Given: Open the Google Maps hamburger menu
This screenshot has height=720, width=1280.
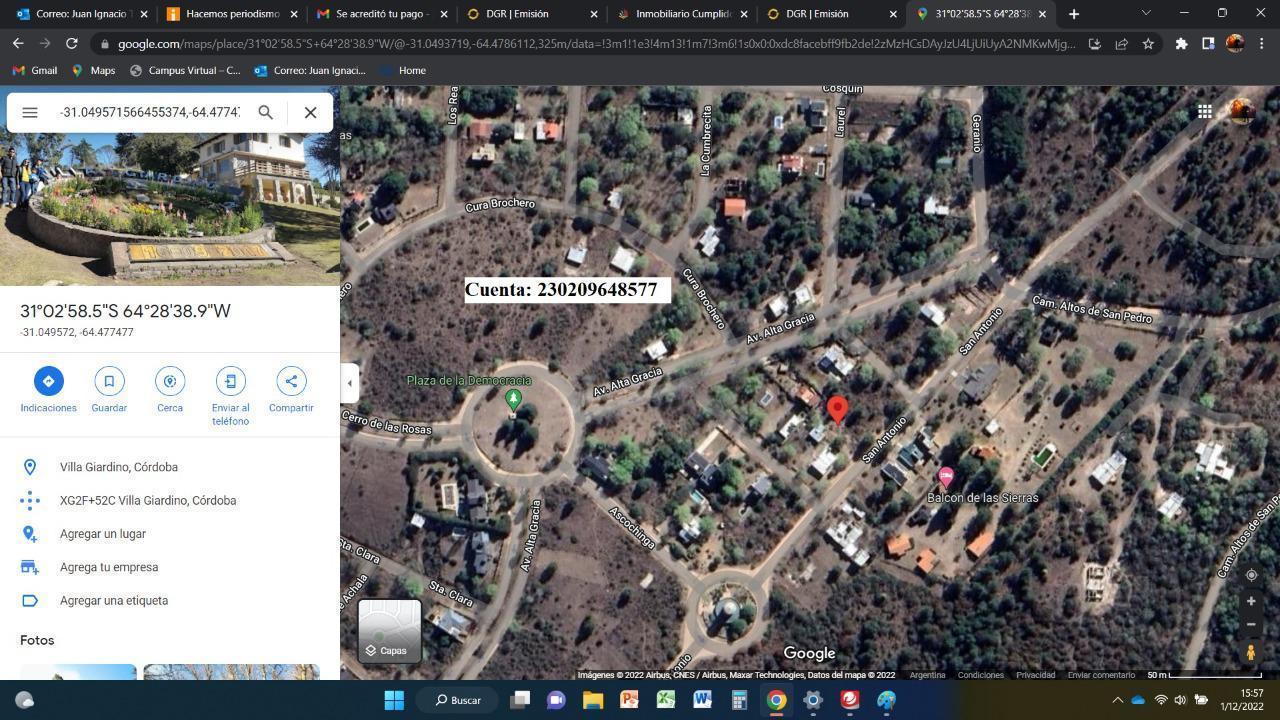Looking at the screenshot, I should (x=30, y=112).
